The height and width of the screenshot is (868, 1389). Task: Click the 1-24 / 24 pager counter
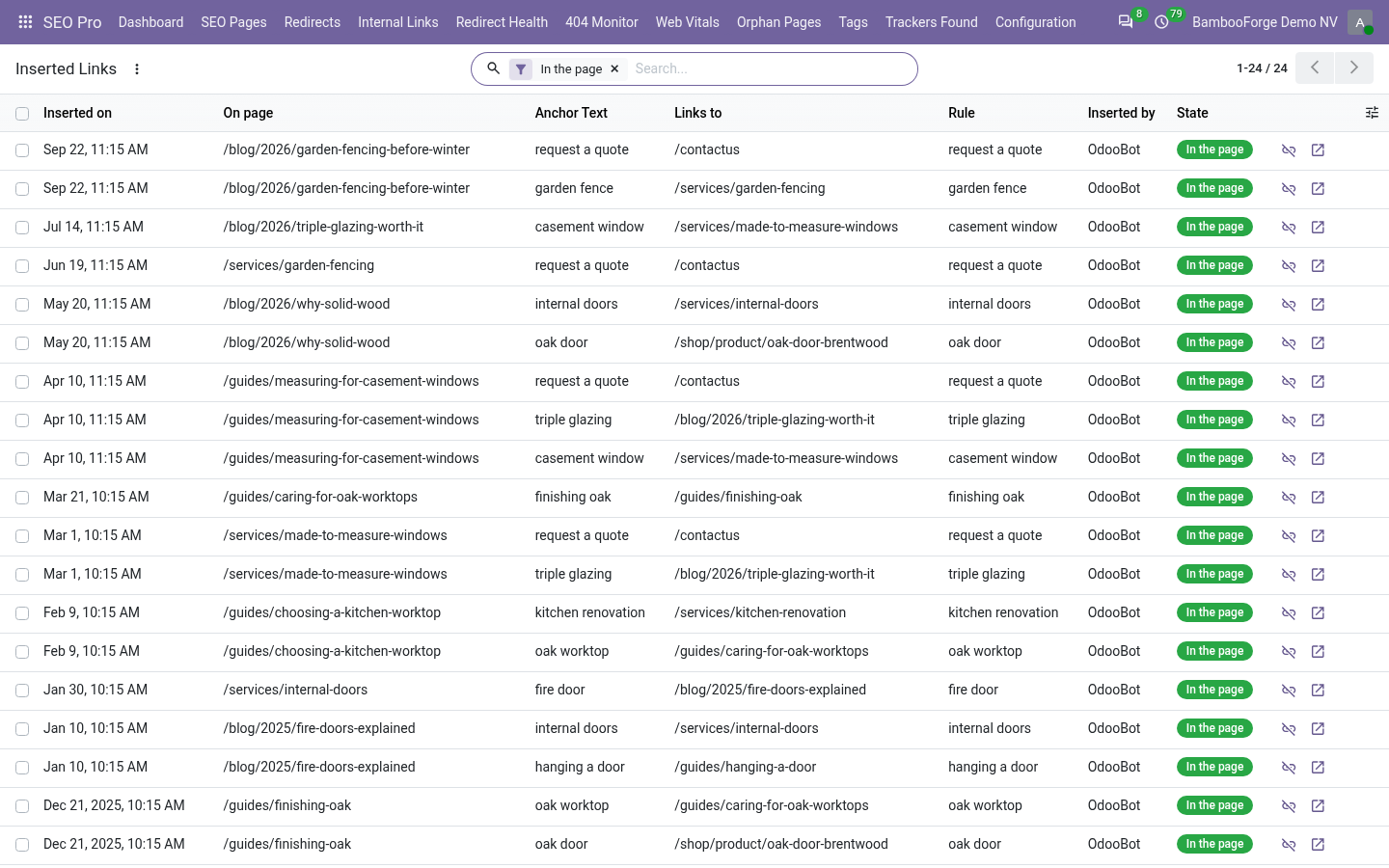click(1262, 68)
